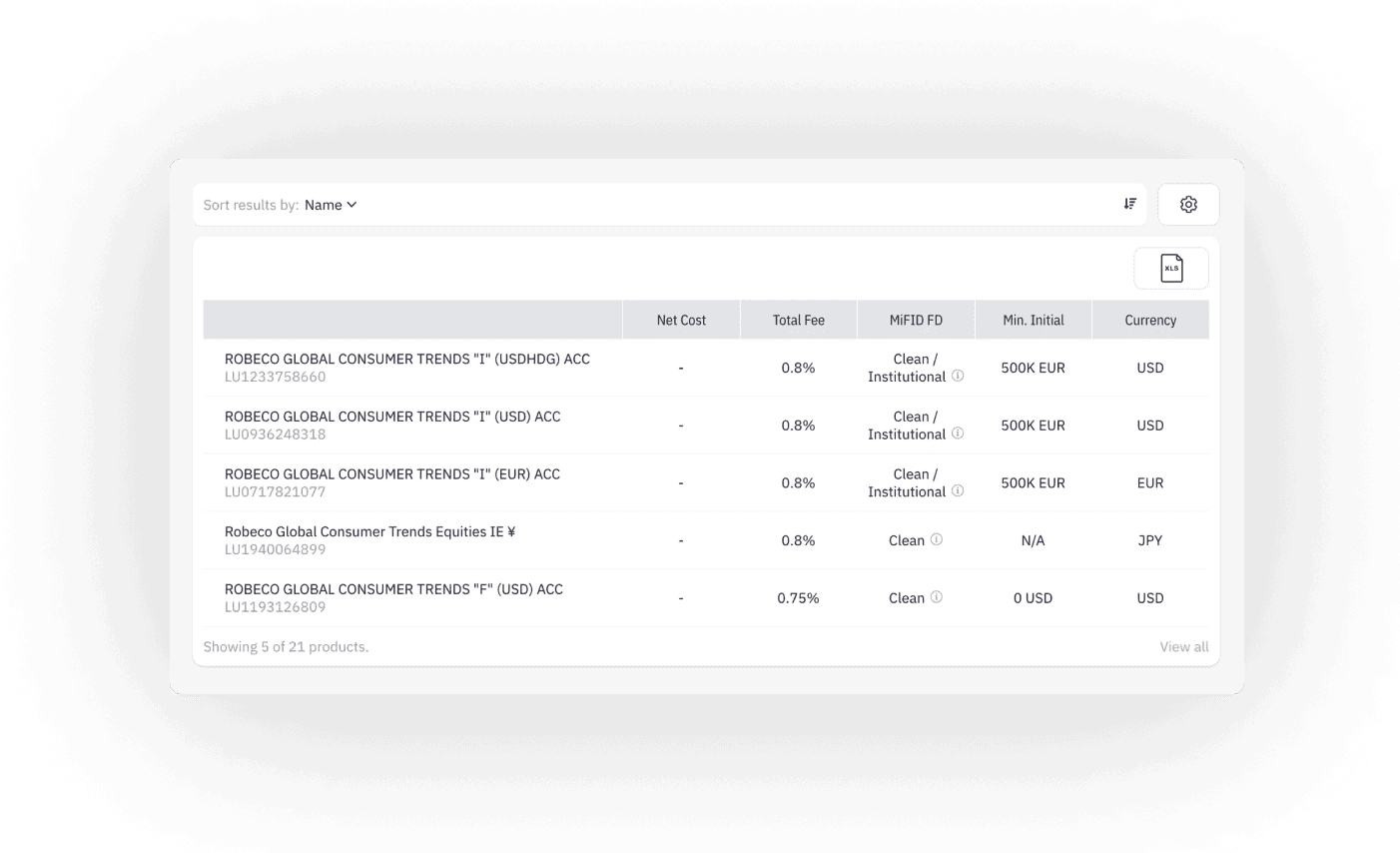Click the info icon in the LU1940064899 row

point(937,539)
